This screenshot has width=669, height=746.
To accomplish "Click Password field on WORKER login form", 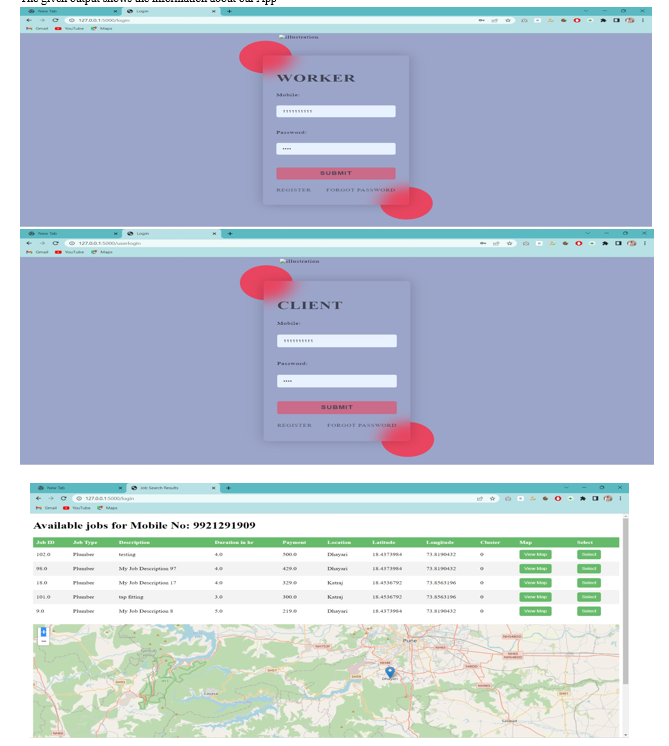I will pos(336,149).
